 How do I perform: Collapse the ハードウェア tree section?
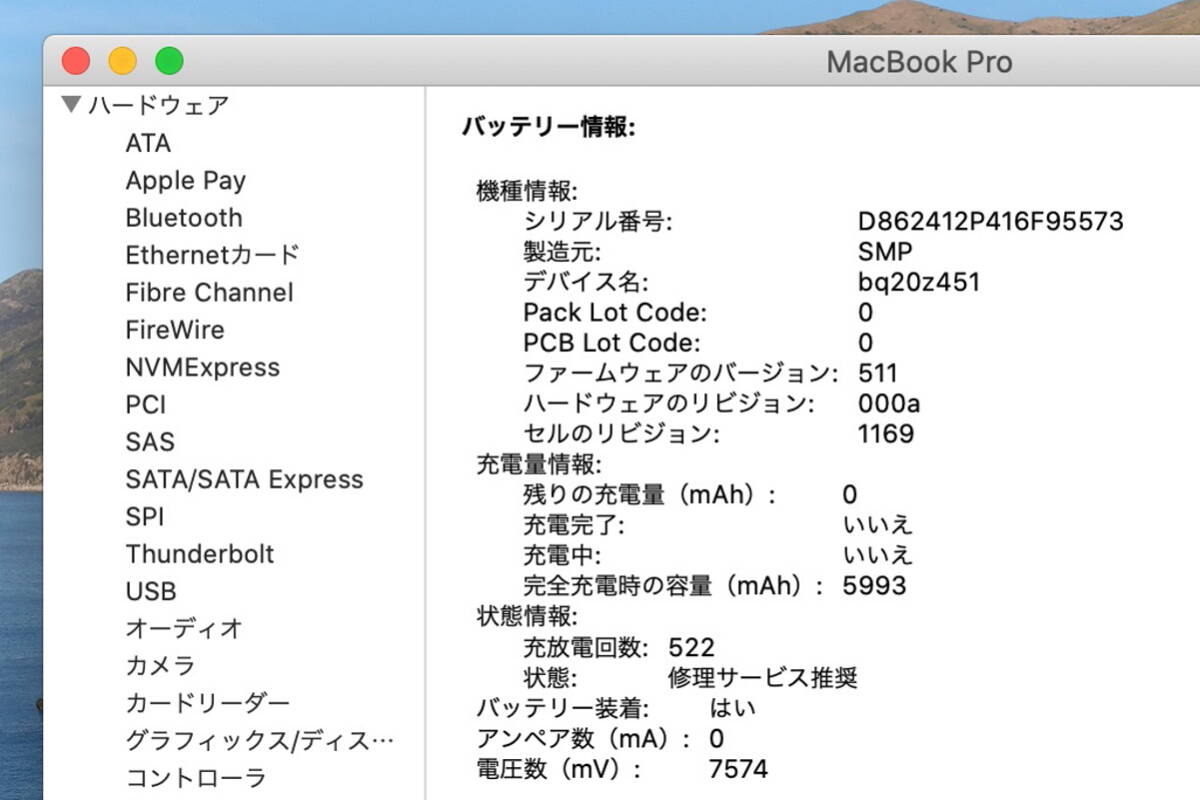(70, 105)
